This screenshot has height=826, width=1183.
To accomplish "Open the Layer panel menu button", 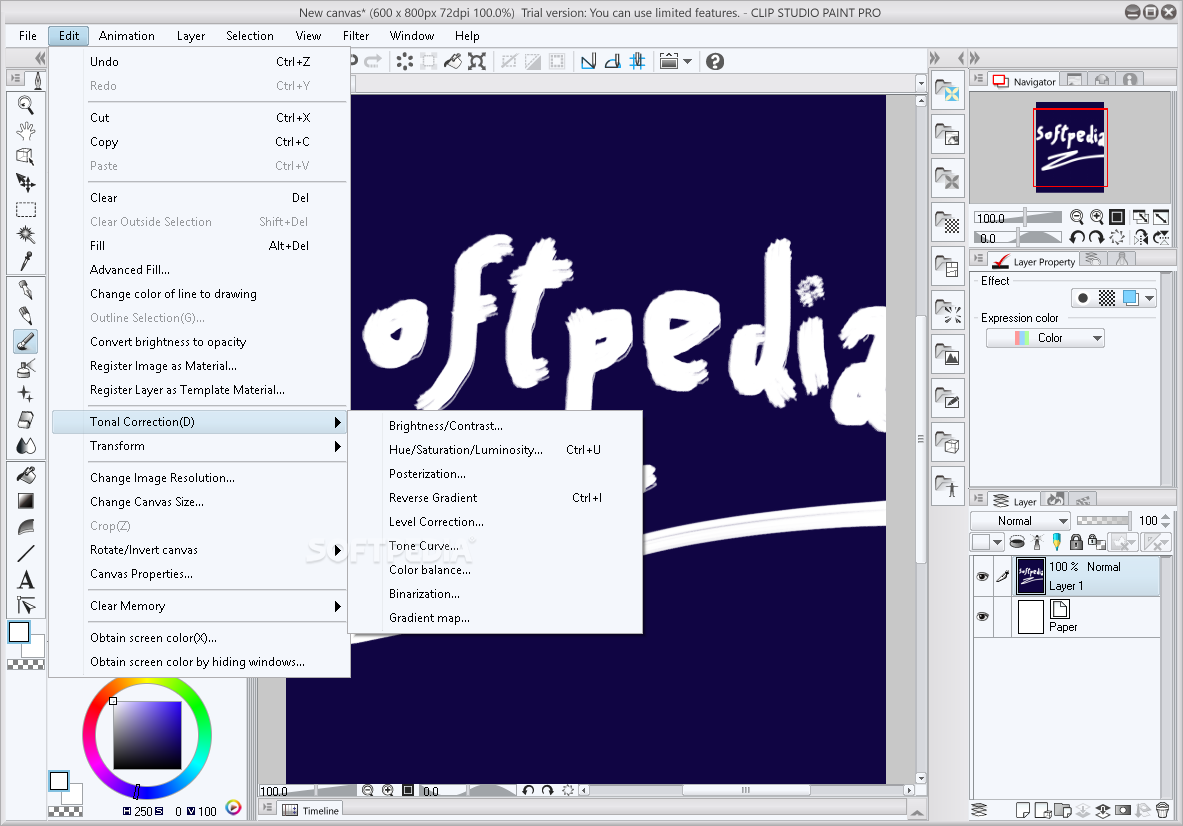I will (978, 499).
